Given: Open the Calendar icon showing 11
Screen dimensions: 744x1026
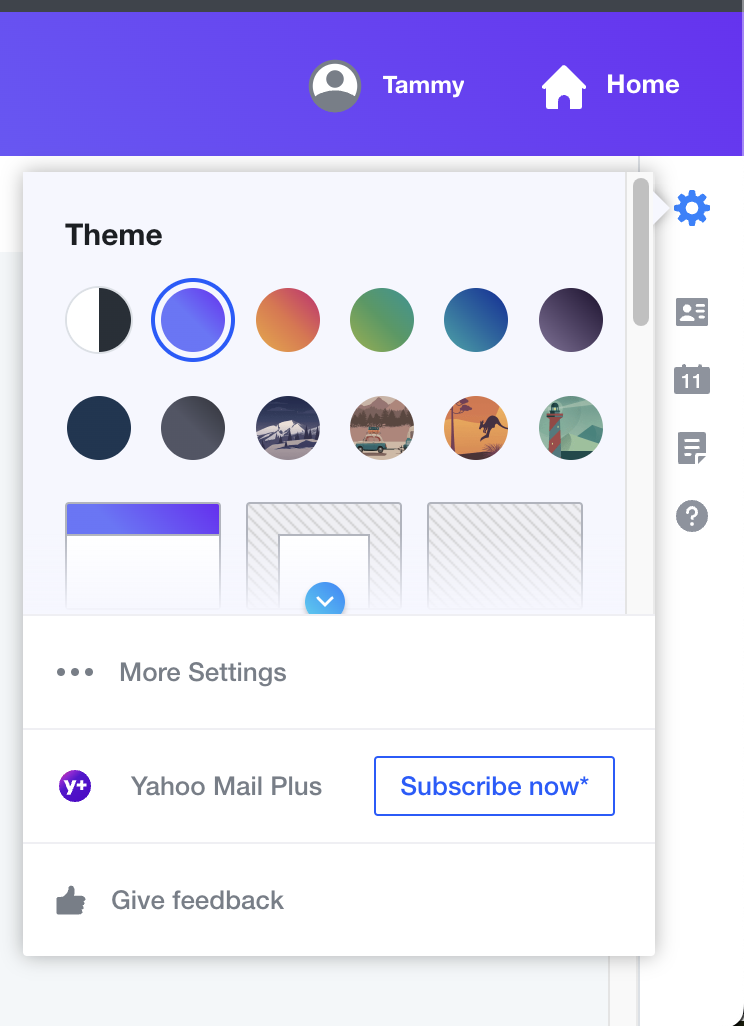Looking at the screenshot, I should pos(692,380).
